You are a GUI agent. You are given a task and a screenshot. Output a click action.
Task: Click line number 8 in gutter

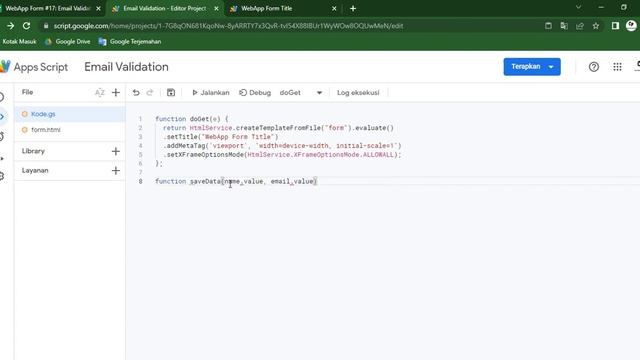[140, 181]
